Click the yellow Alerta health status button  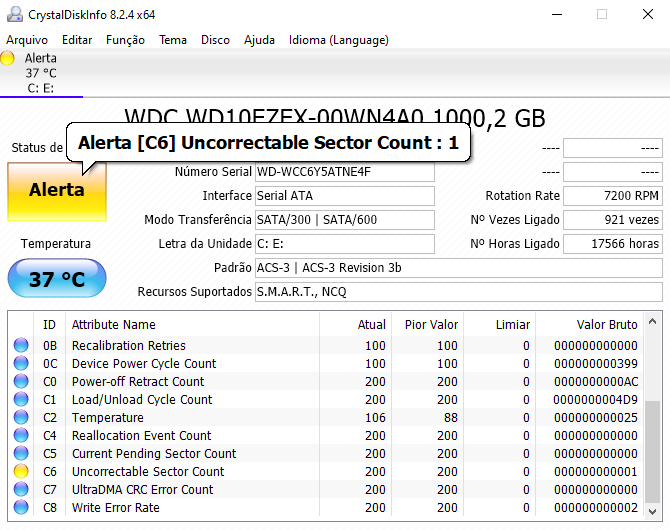tap(57, 191)
